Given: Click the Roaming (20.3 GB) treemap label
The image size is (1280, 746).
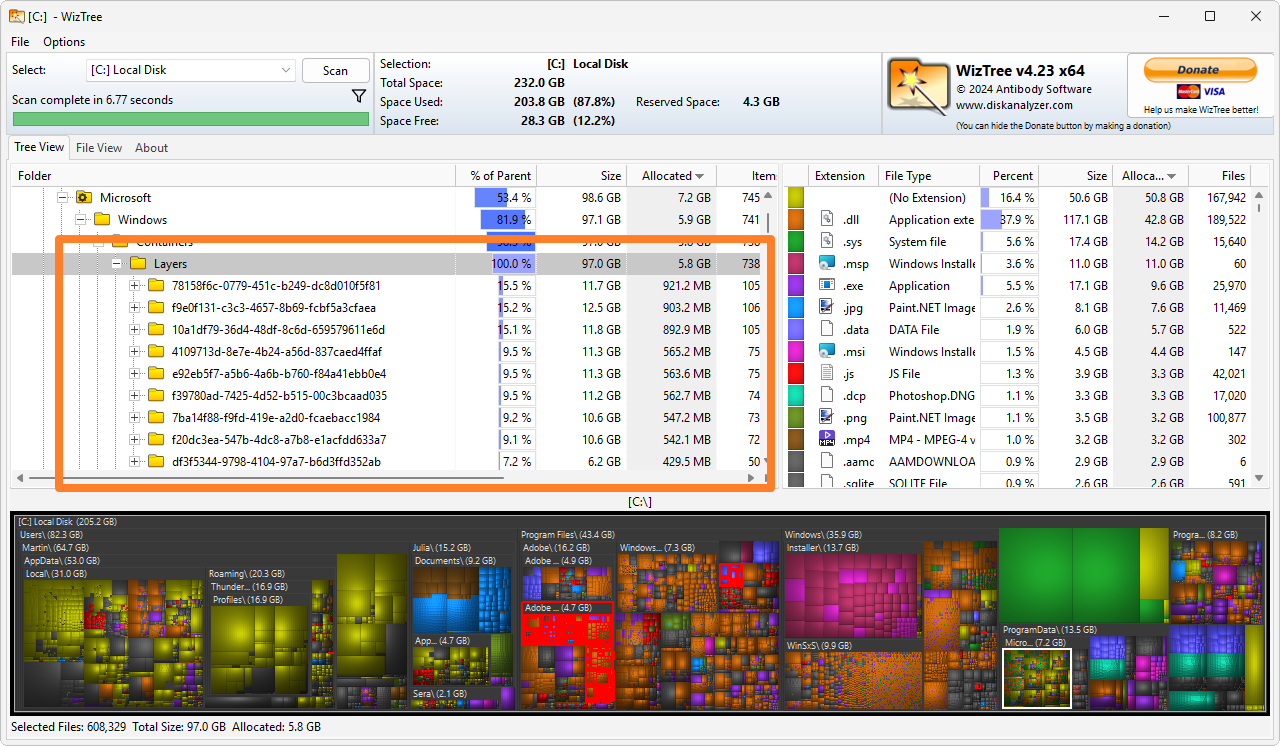Looking at the screenshot, I should point(247,574).
